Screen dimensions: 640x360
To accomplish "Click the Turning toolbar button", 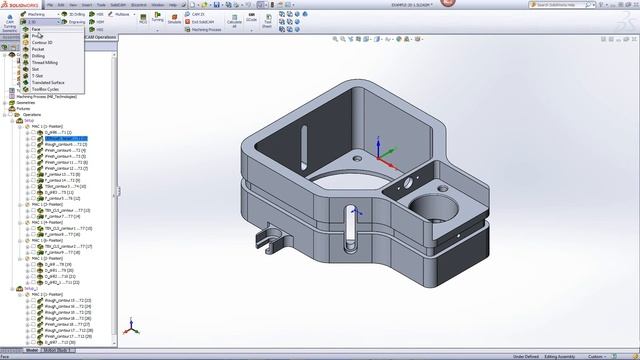I will pos(158,17).
